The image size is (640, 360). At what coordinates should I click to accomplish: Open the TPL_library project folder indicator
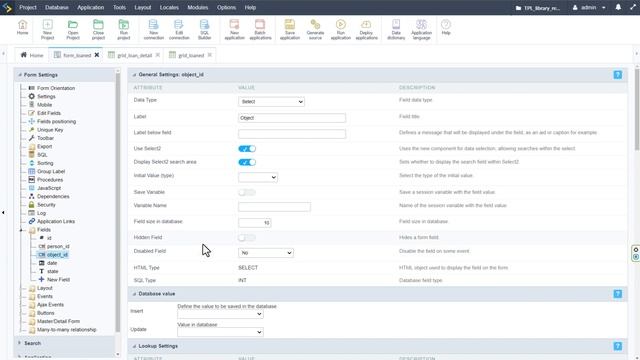coord(538,8)
